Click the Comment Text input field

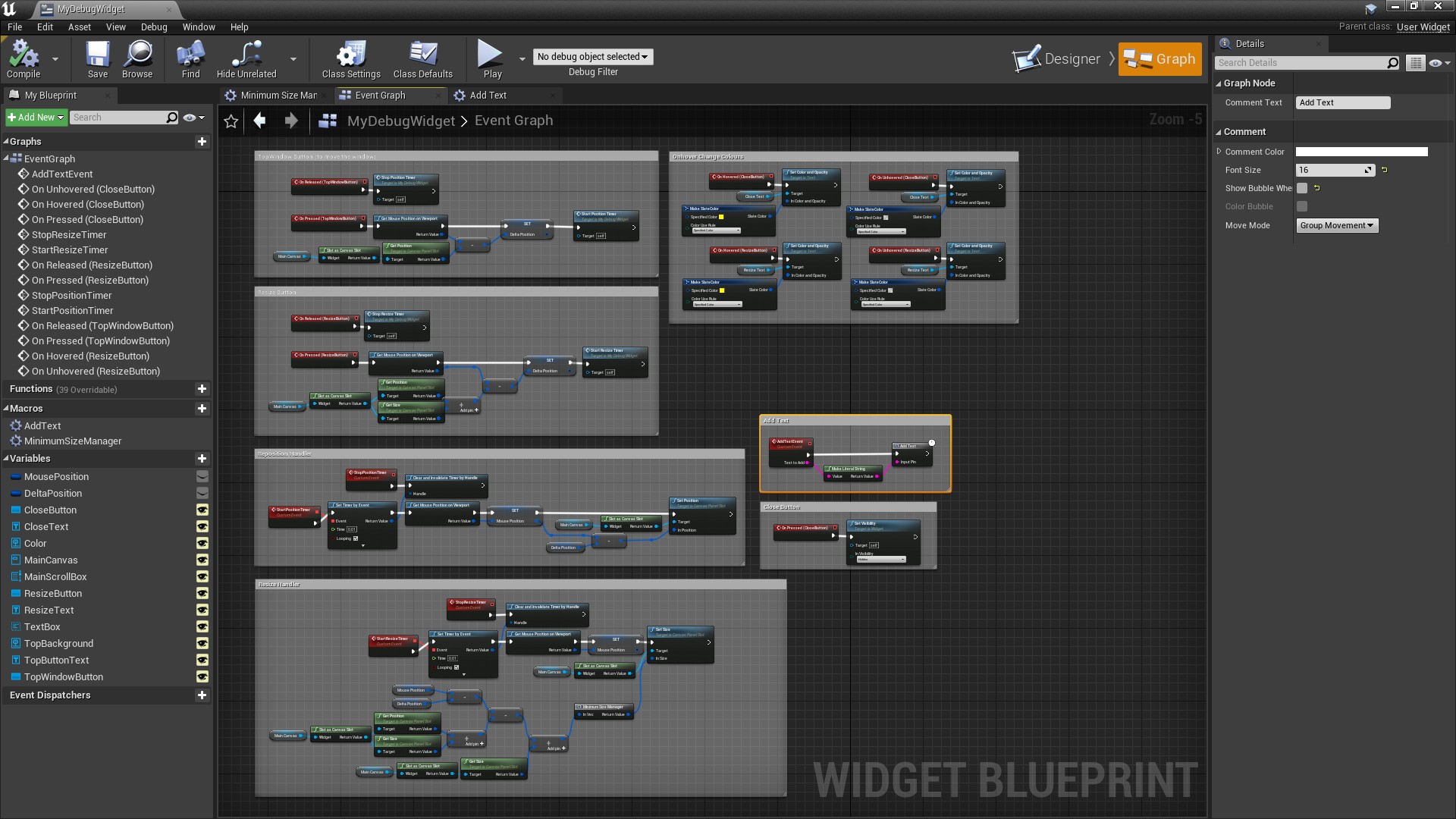(1343, 102)
